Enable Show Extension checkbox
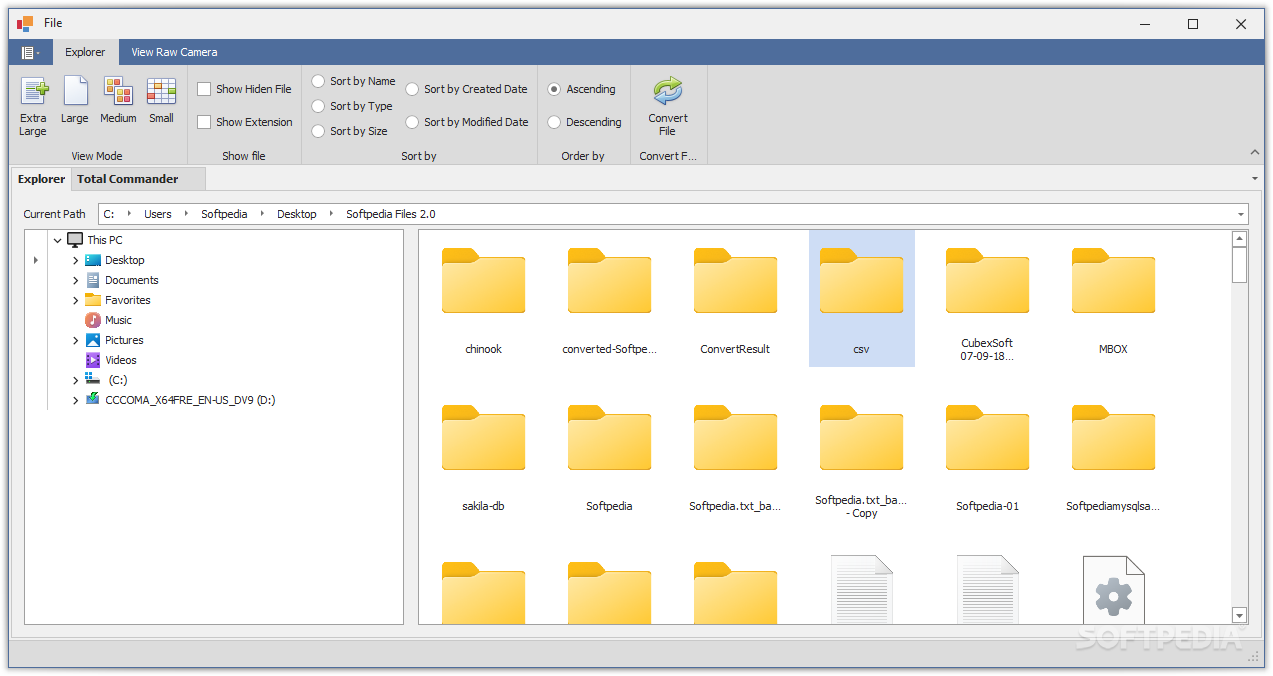The height and width of the screenshot is (676, 1273). (204, 122)
